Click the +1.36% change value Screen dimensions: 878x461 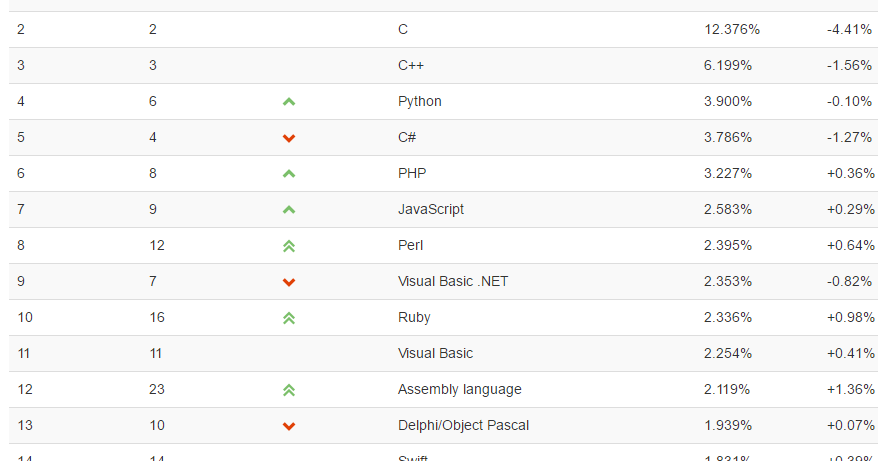point(851,389)
